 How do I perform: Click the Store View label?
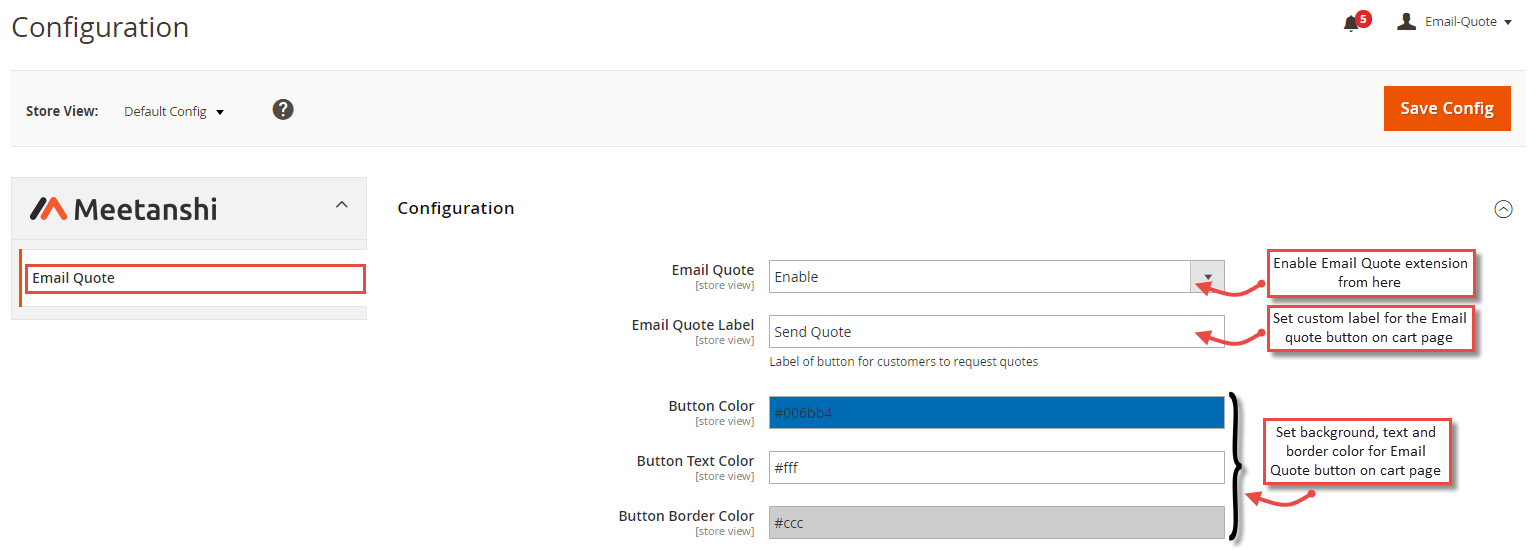(x=62, y=111)
